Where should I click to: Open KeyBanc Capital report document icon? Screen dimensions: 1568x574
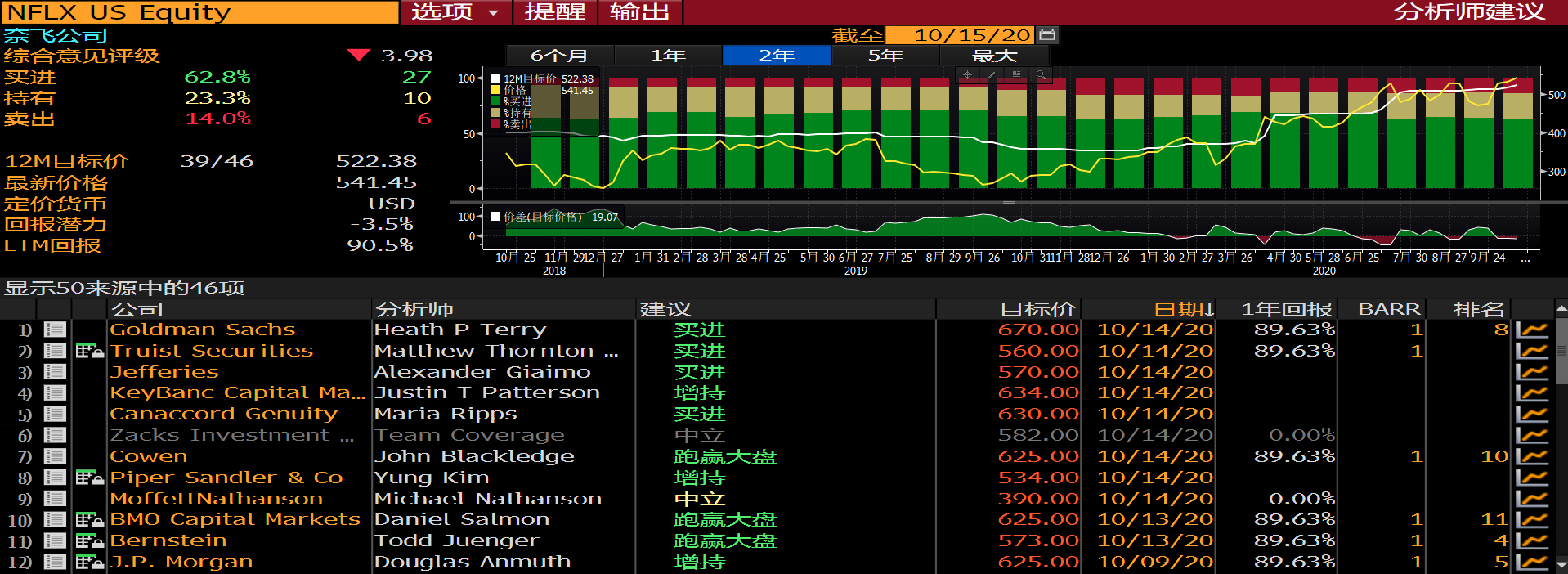coord(56,393)
